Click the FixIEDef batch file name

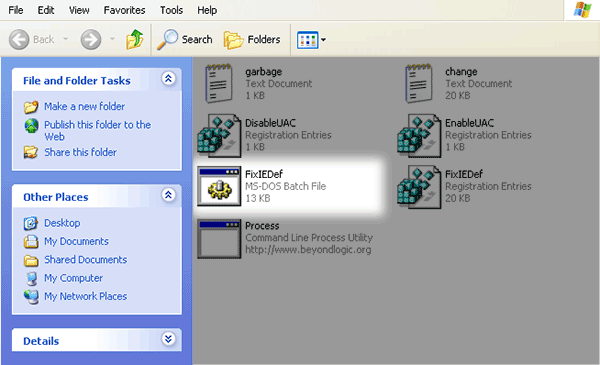pos(264,174)
